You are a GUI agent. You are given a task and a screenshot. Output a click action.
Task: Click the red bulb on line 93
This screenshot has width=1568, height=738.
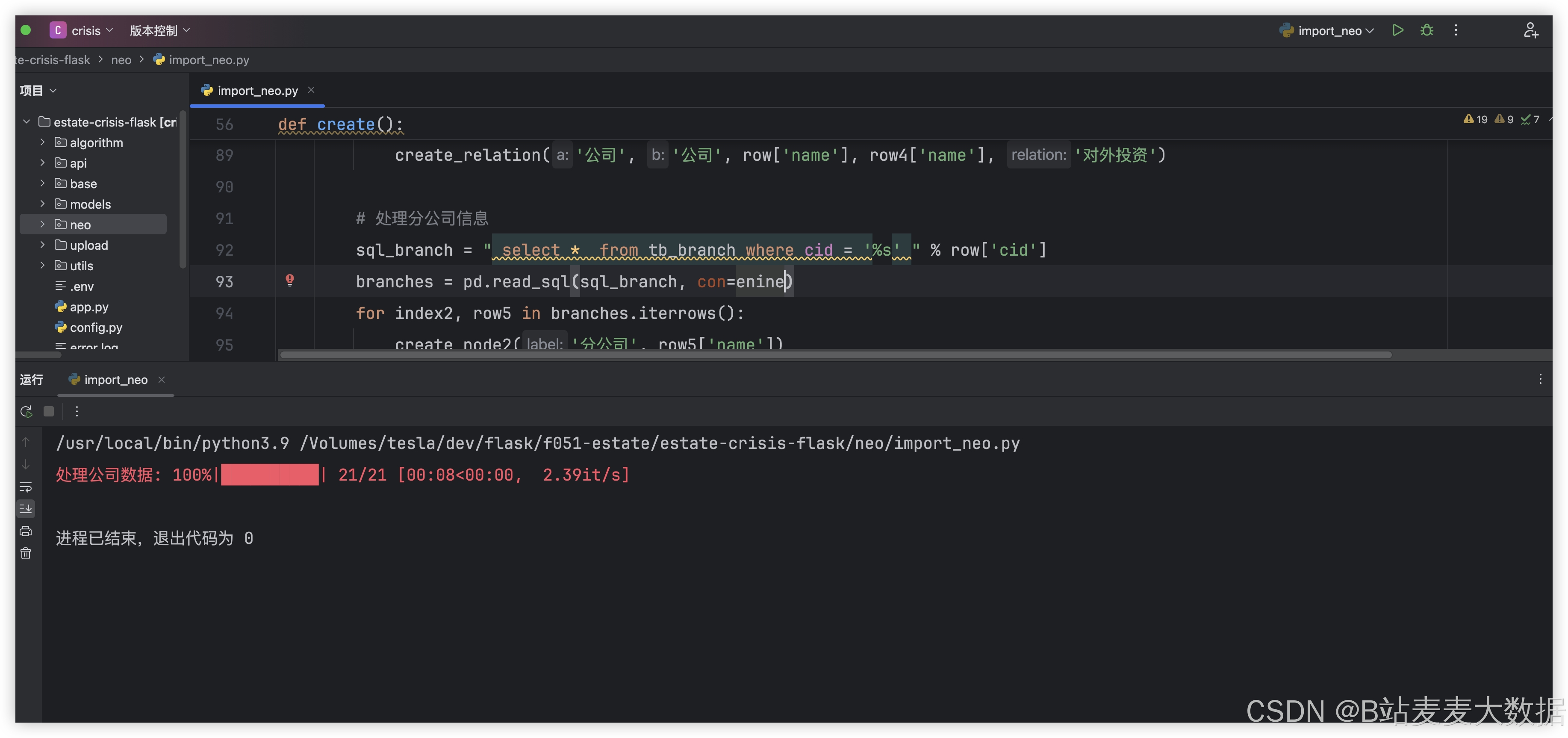pos(290,280)
